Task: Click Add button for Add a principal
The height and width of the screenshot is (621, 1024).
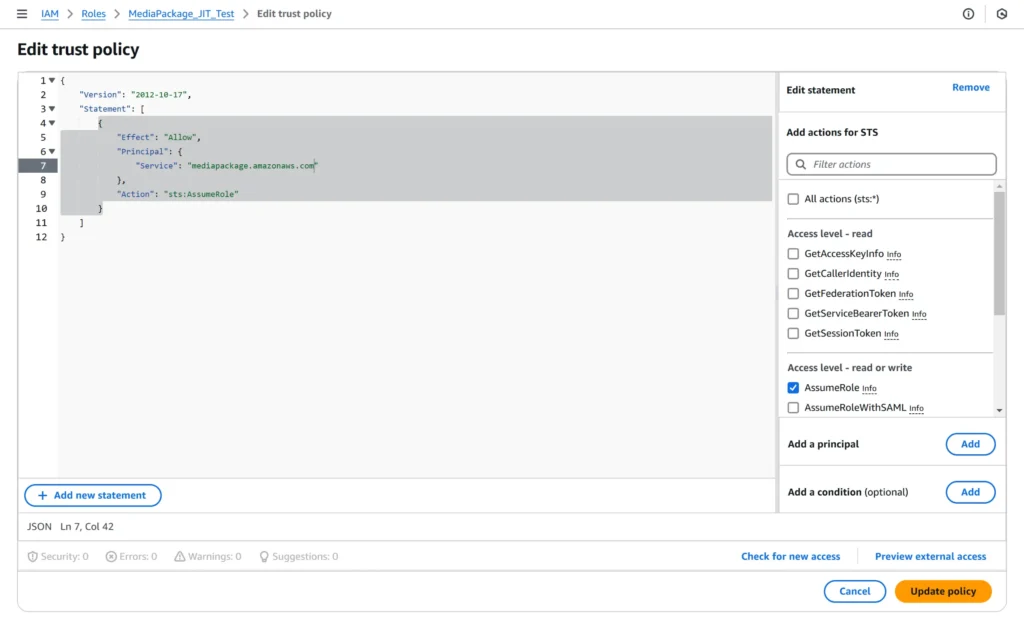Action: 970,444
